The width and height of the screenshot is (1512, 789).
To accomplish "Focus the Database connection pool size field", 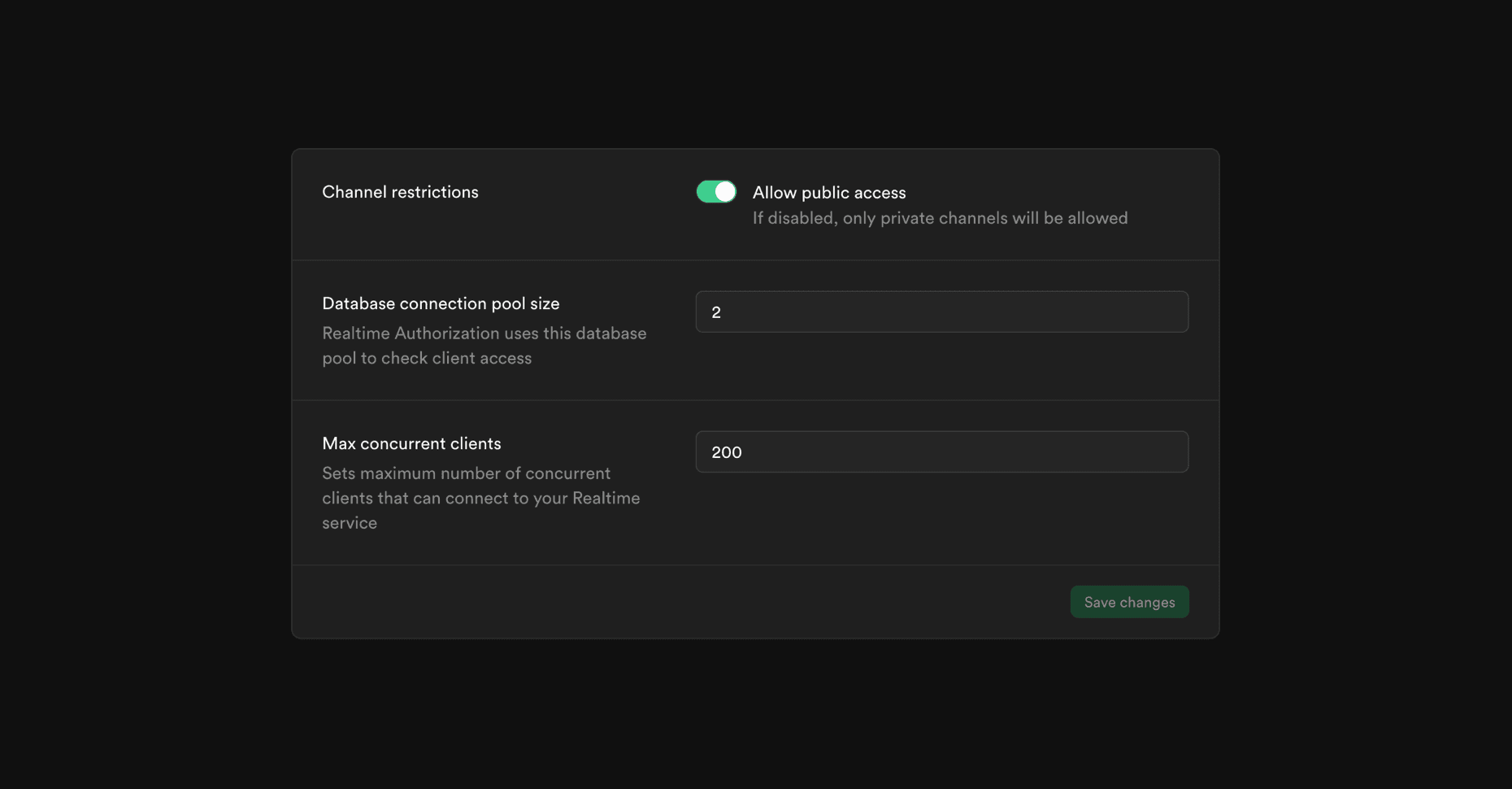I will [941, 312].
